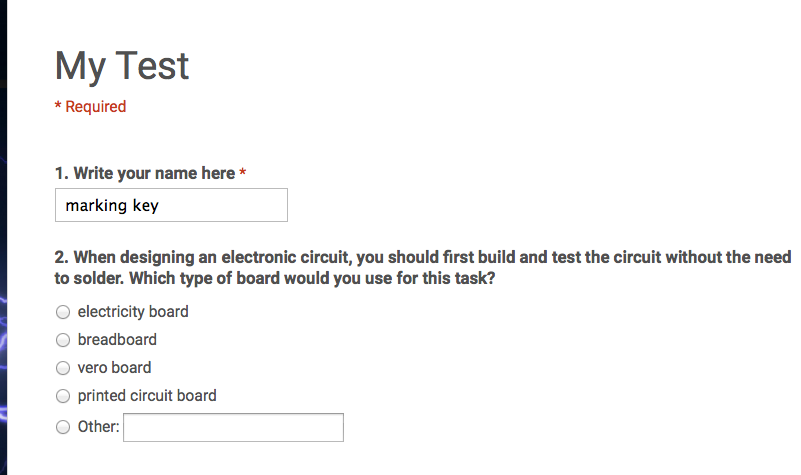This screenshot has height=475, width=801.
Task: Click the 'Write your name here' question label
Action: pos(154,173)
